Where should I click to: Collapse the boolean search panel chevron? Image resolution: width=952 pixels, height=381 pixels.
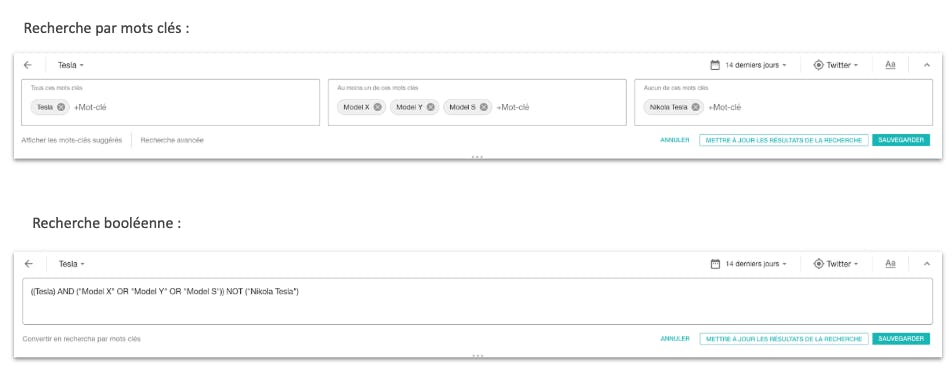coord(926,264)
